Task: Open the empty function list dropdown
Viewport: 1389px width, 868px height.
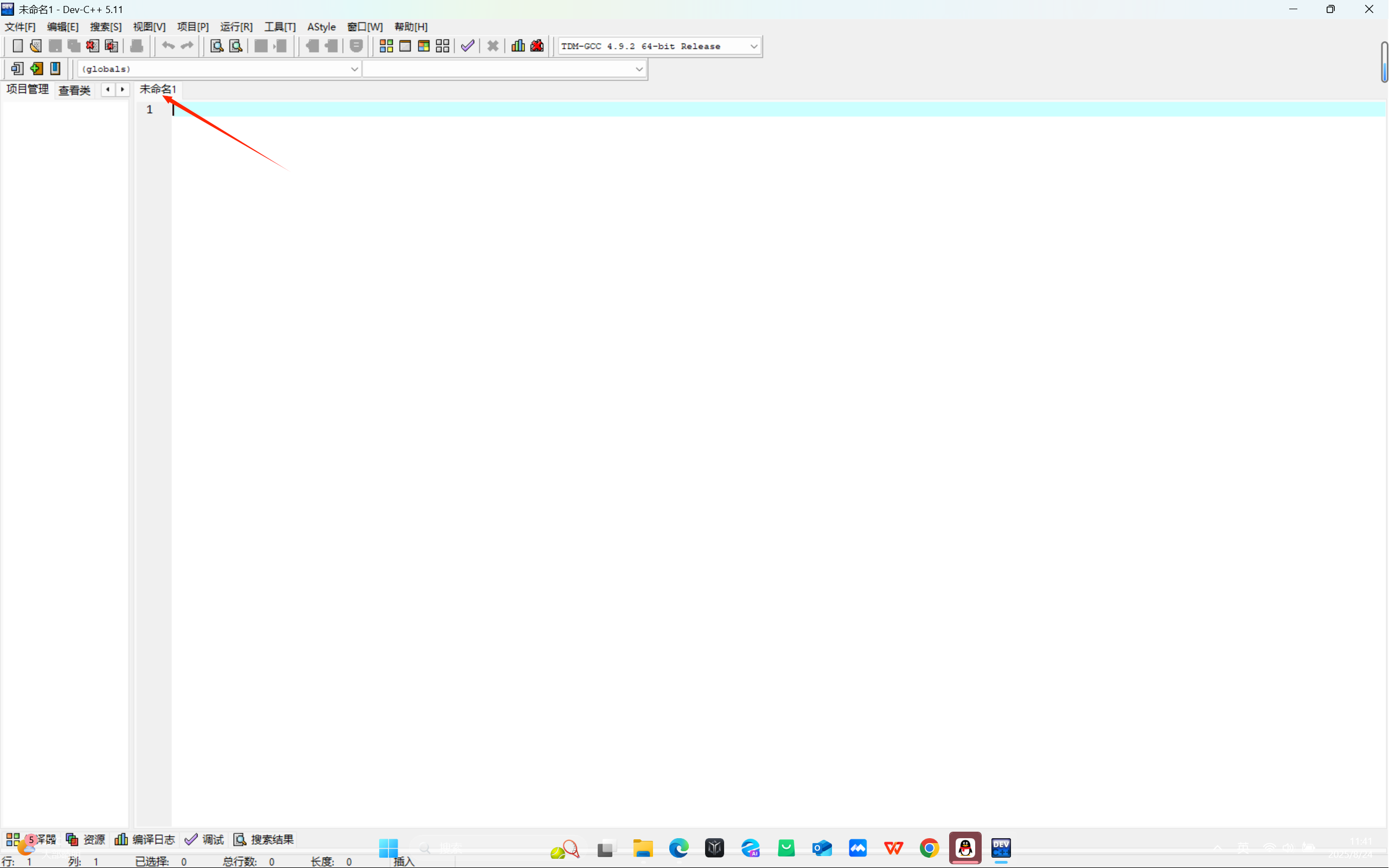Action: click(638, 69)
